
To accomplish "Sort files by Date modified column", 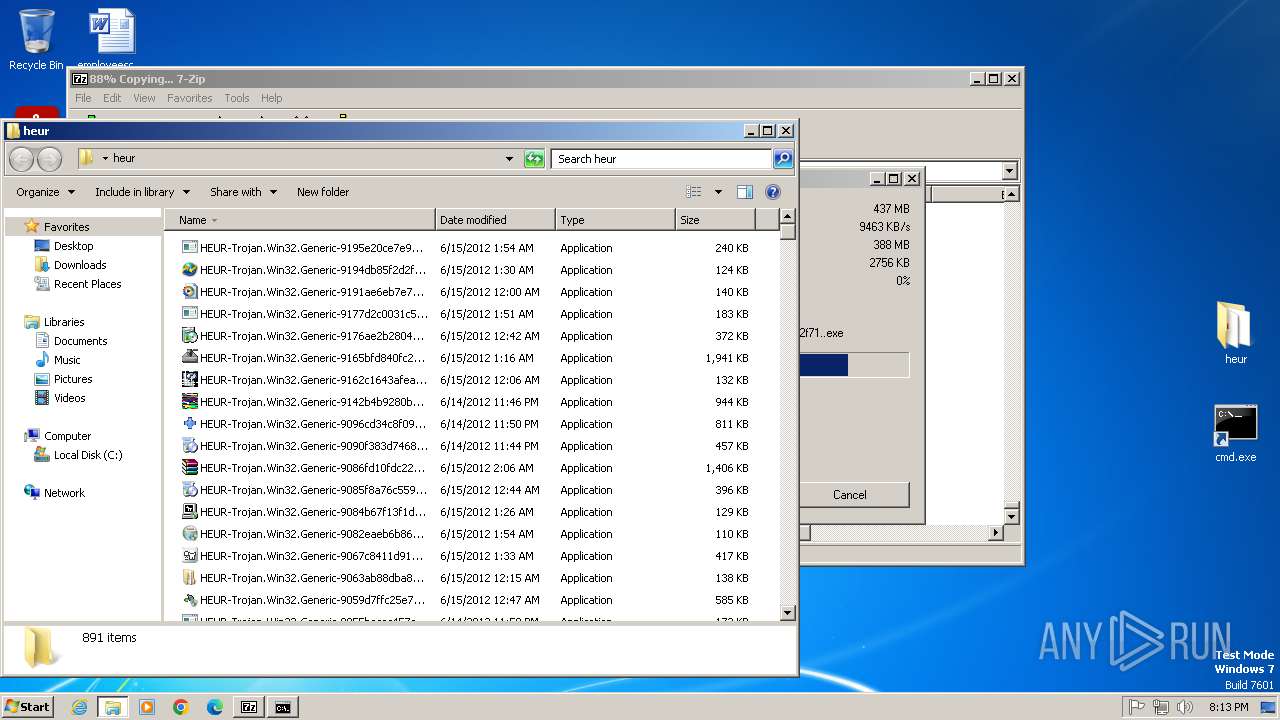I will click(x=495, y=220).
